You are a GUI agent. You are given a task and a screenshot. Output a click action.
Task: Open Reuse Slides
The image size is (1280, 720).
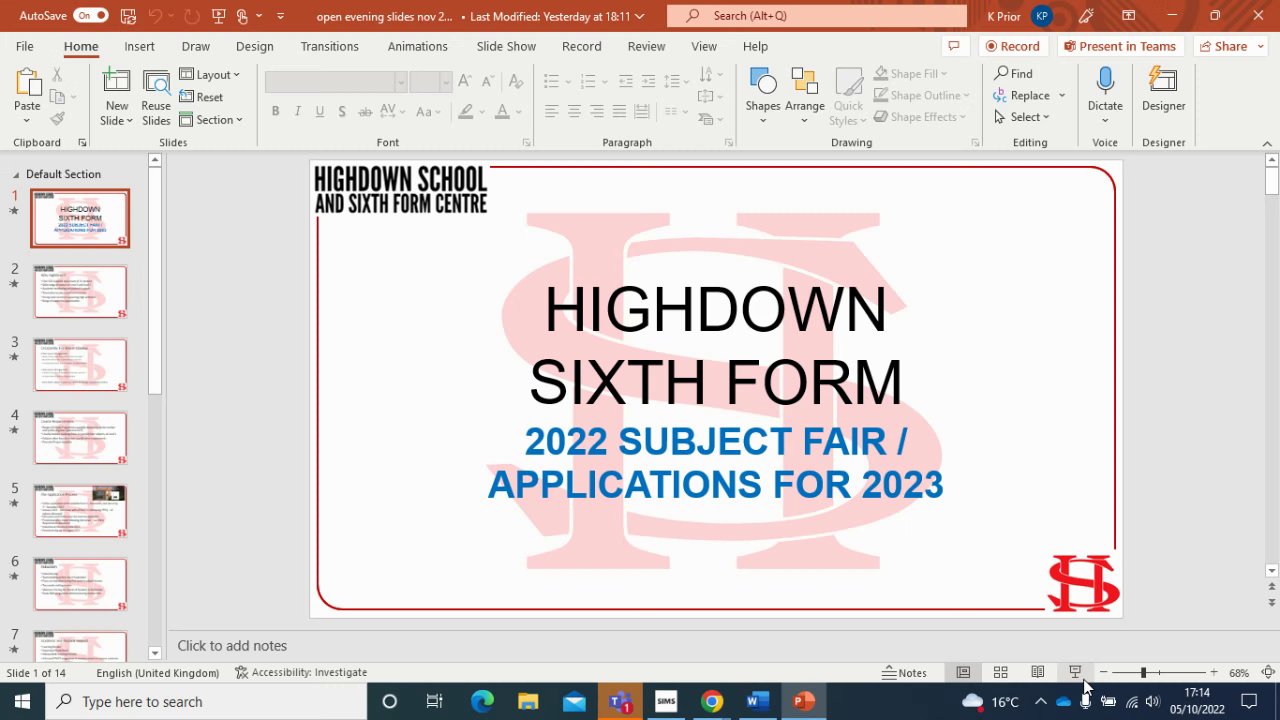pyautogui.click(x=156, y=97)
